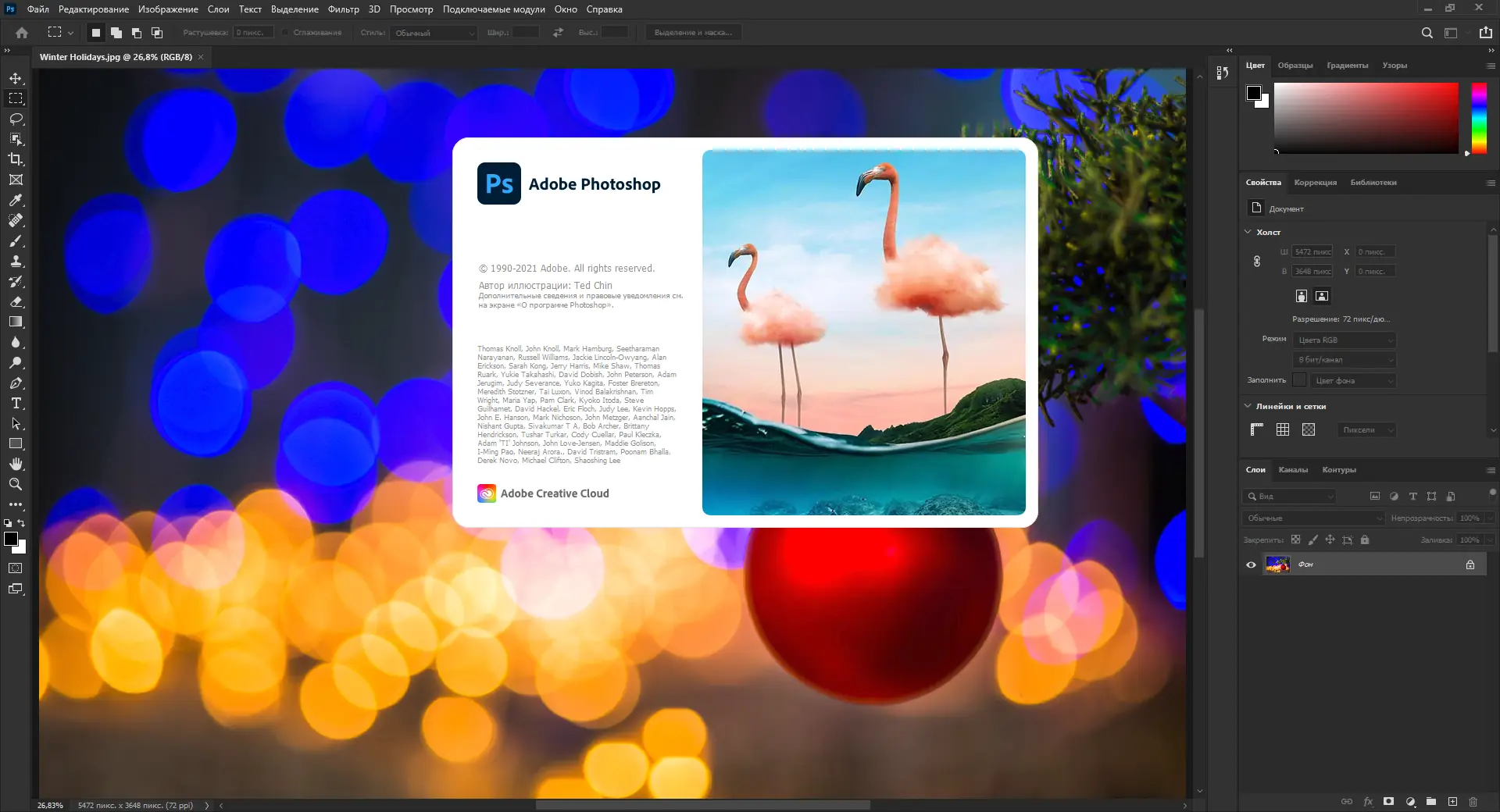This screenshot has height=812, width=1500.
Task: Open the blending mode Обычные dropdown
Action: [1312, 518]
